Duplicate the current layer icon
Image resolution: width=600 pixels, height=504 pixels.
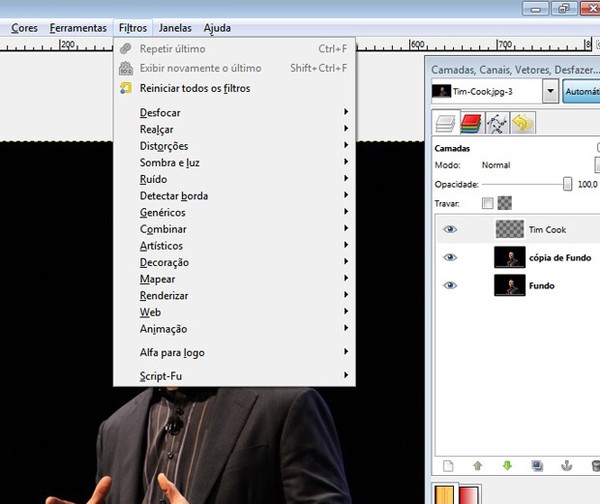point(537,465)
